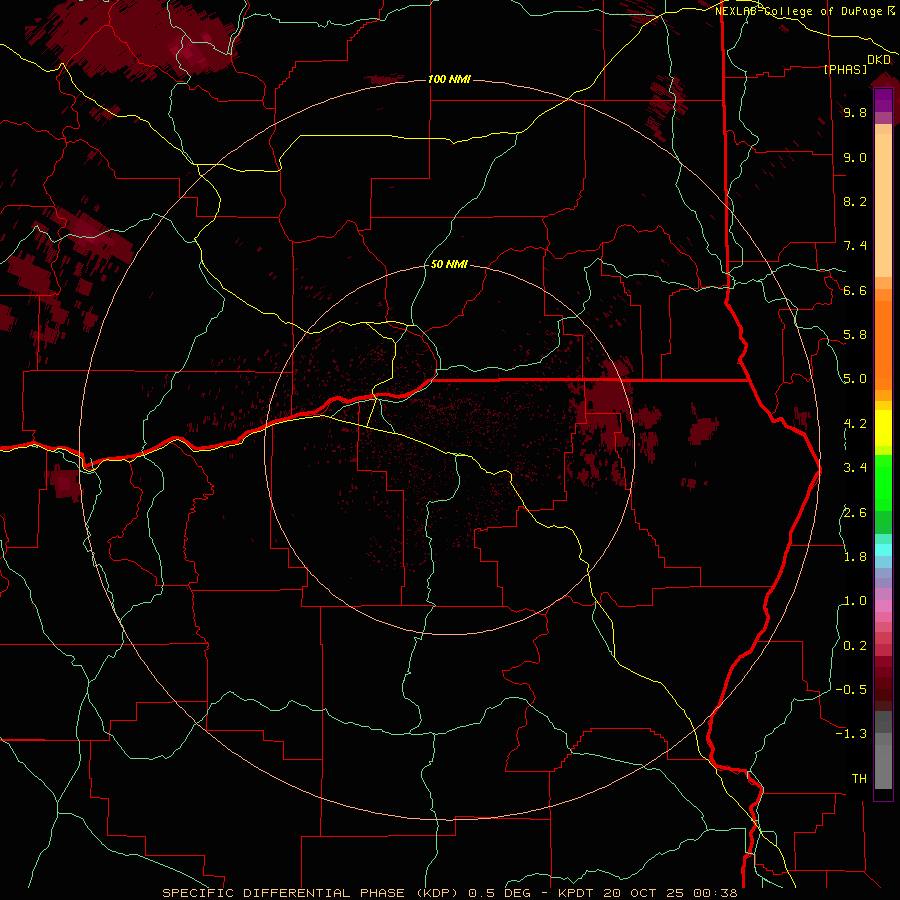
Task: Click the orange segment of the color bar
Action: (883, 346)
